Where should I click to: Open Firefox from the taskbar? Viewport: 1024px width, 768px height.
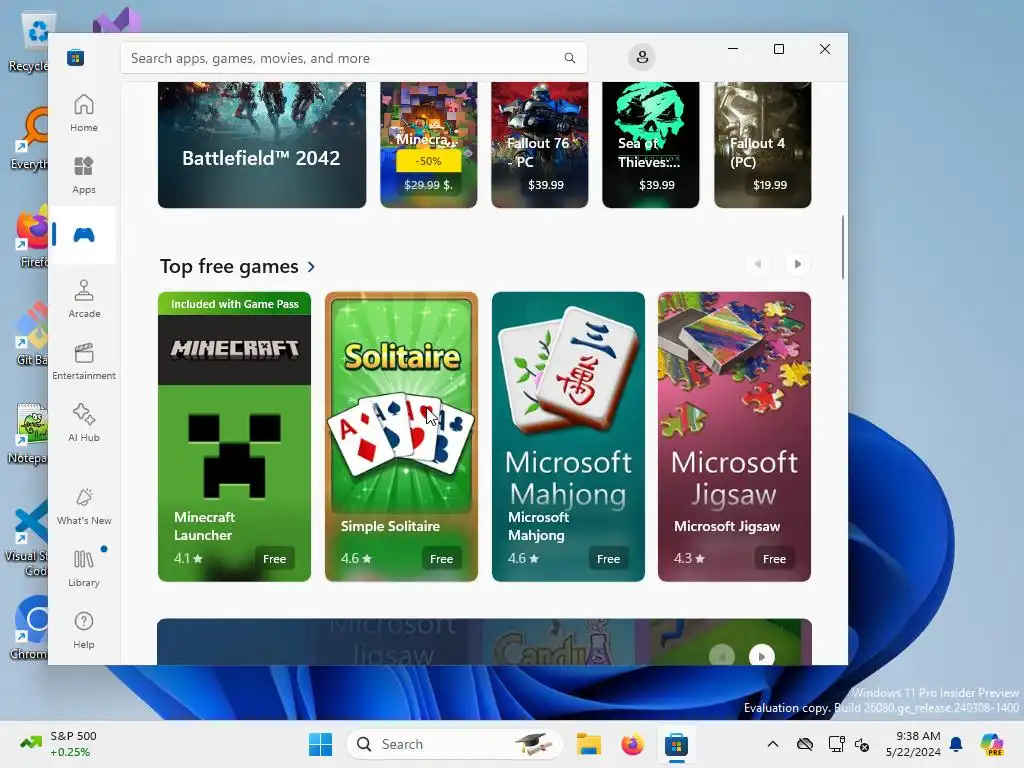[632, 744]
